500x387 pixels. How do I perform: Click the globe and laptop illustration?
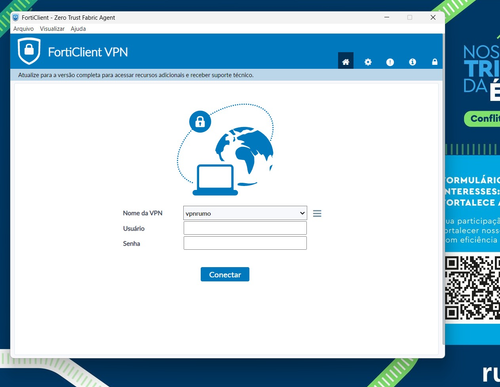[x=225, y=149]
